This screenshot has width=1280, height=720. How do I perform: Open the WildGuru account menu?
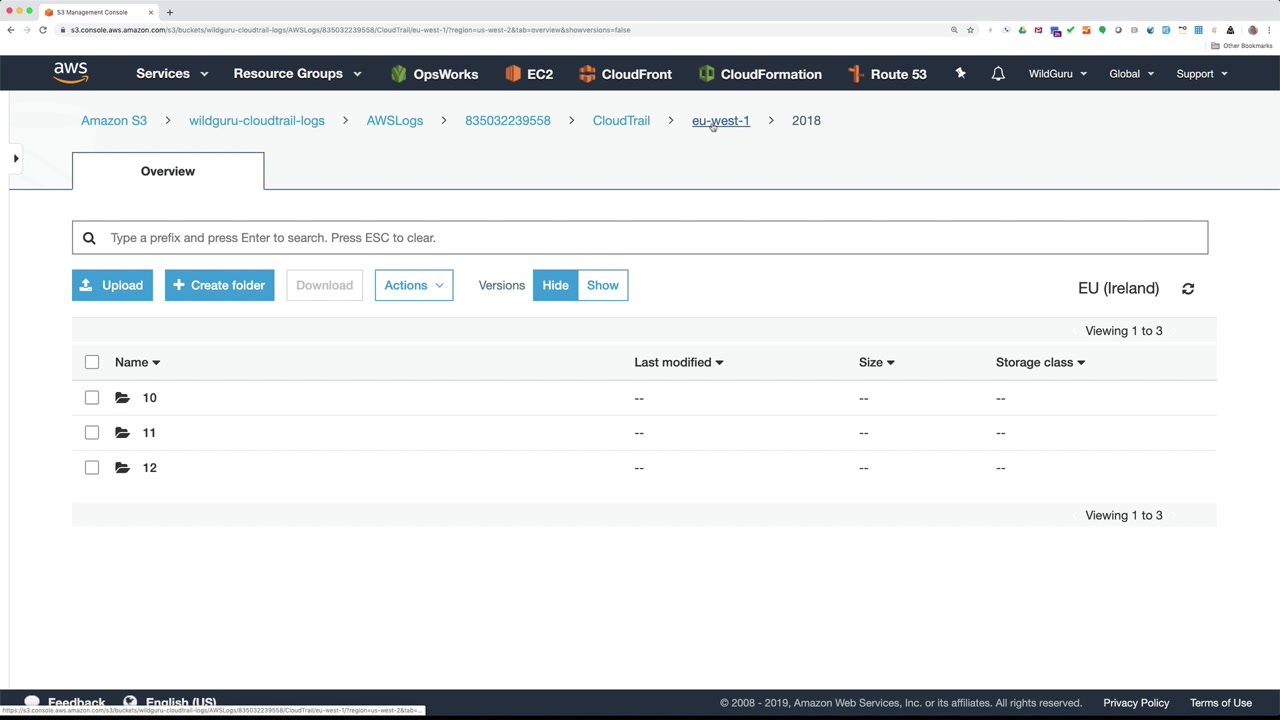pyautogui.click(x=1058, y=74)
